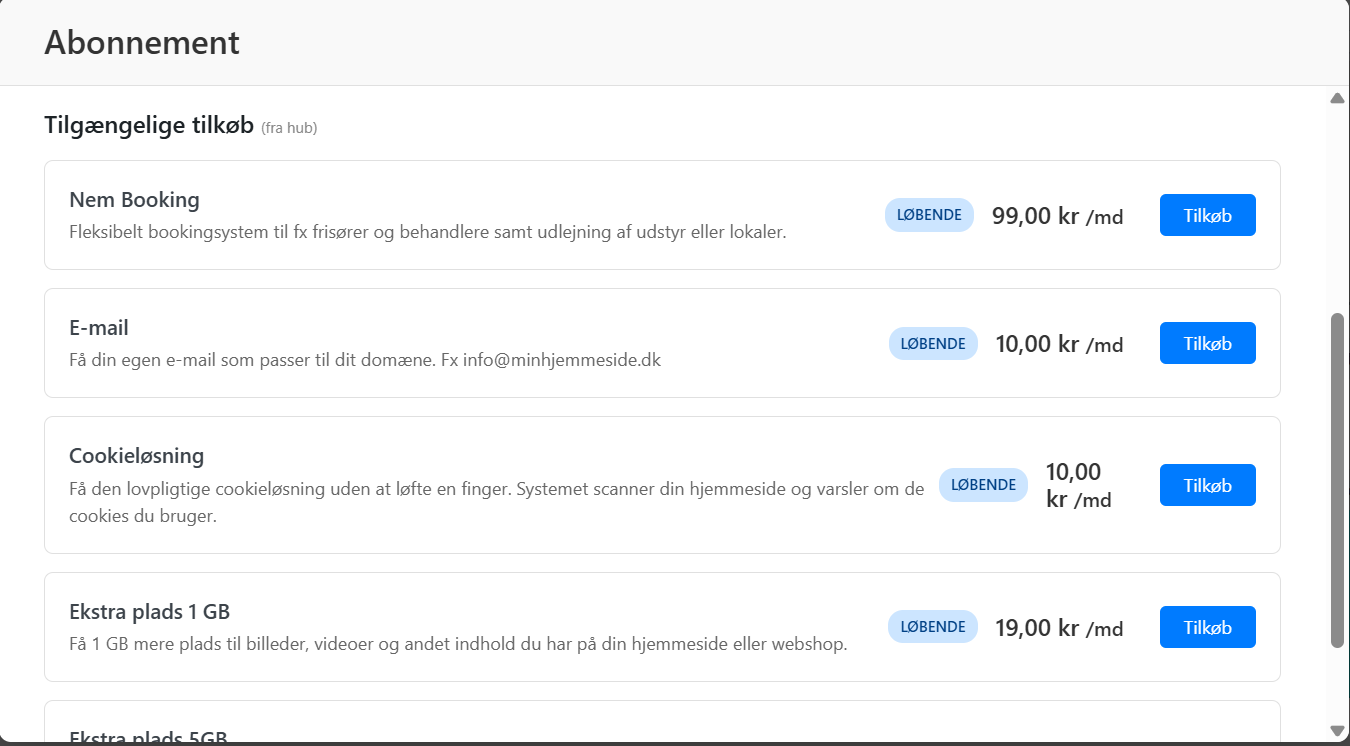Click the Nem Booking description text

(x=428, y=232)
